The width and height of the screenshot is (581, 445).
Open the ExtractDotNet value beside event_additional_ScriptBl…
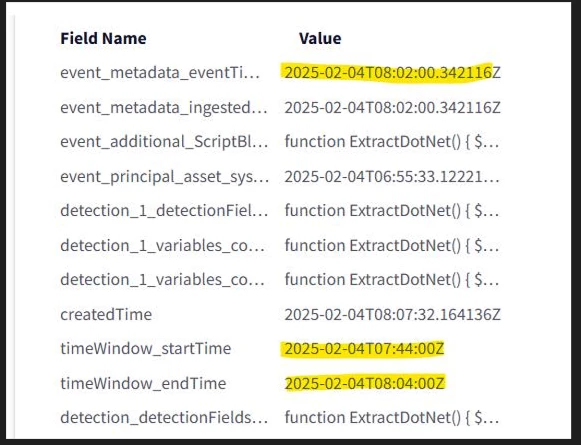click(392, 142)
